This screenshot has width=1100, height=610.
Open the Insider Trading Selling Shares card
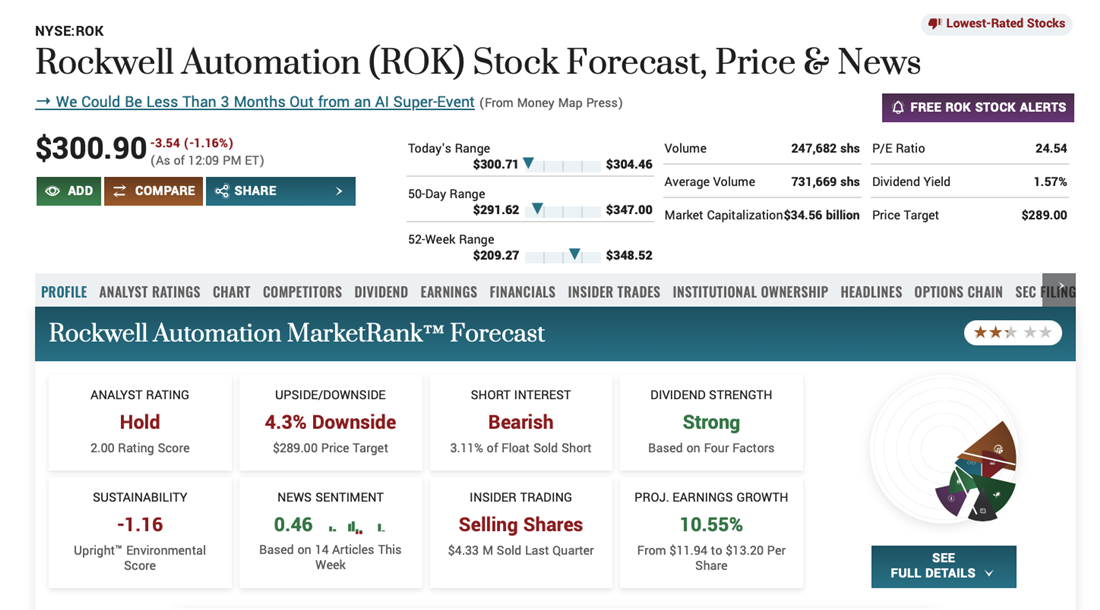[521, 533]
